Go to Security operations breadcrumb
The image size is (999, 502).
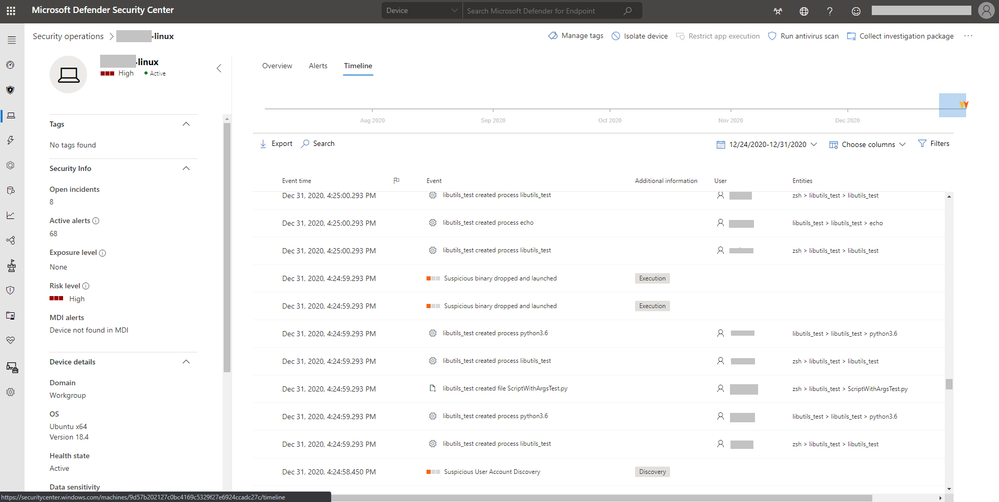click(x=68, y=36)
